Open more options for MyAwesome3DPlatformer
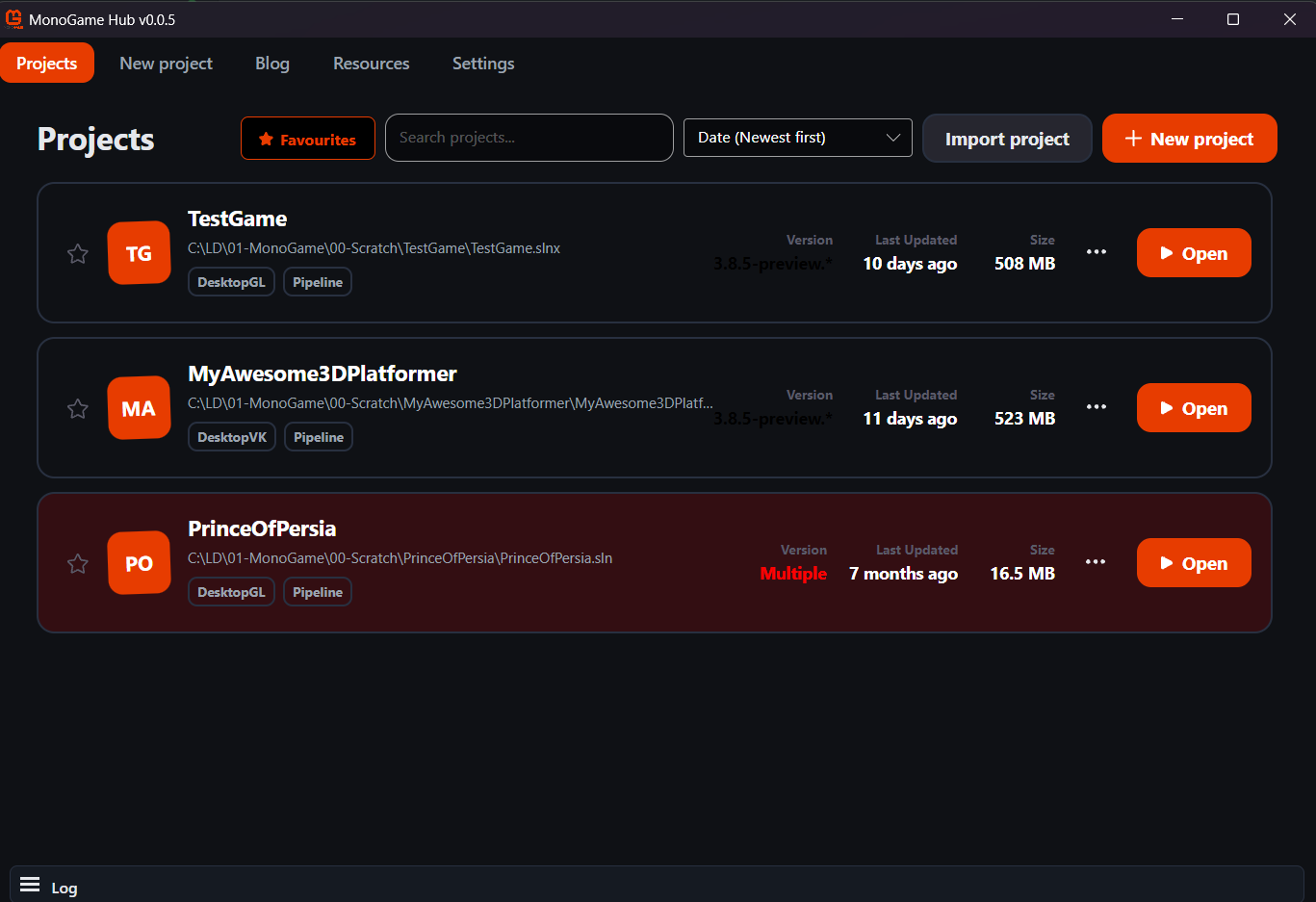This screenshot has width=1316, height=902. [x=1097, y=407]
